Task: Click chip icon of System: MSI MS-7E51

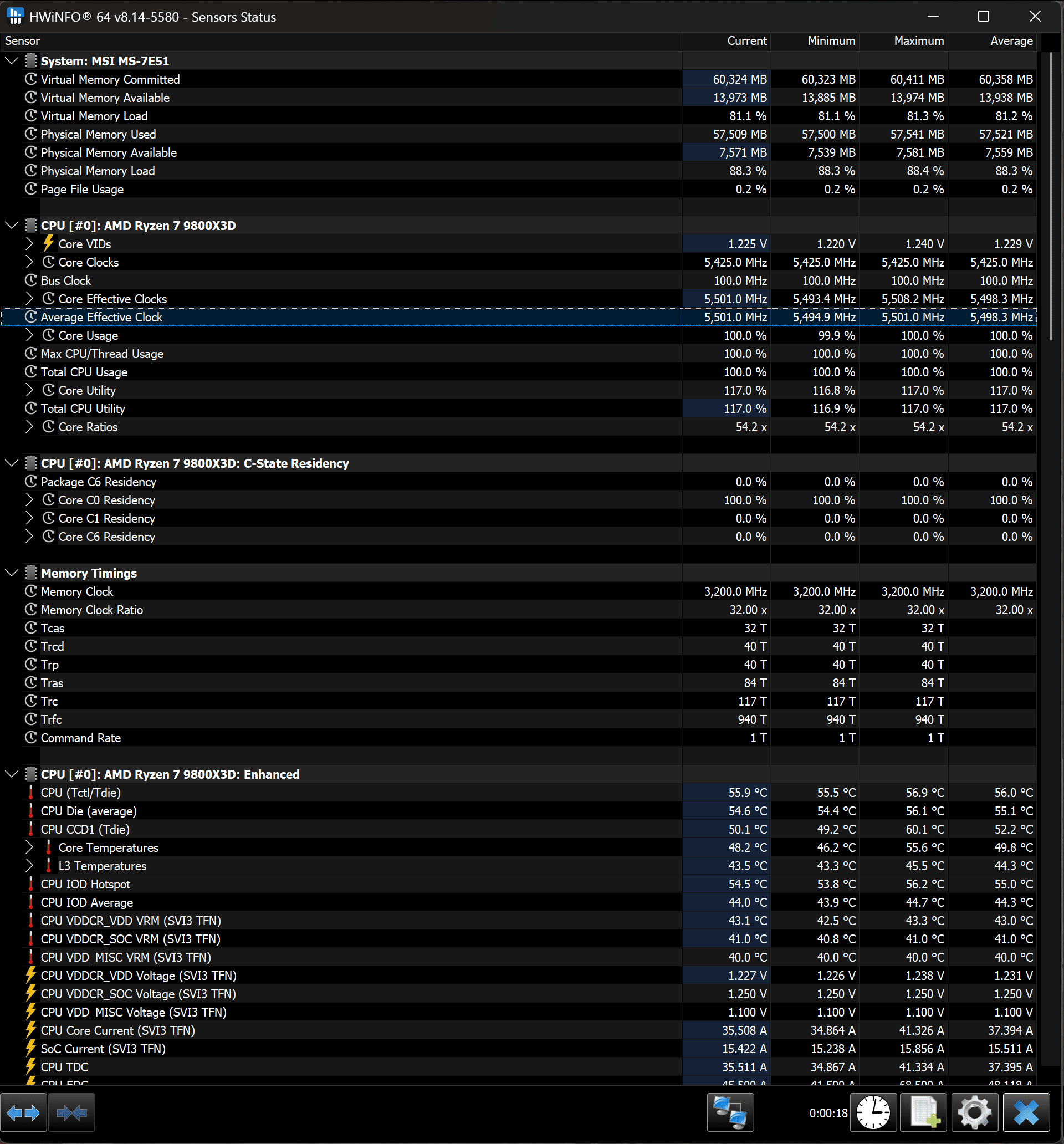Action: [x=31, y=60]
